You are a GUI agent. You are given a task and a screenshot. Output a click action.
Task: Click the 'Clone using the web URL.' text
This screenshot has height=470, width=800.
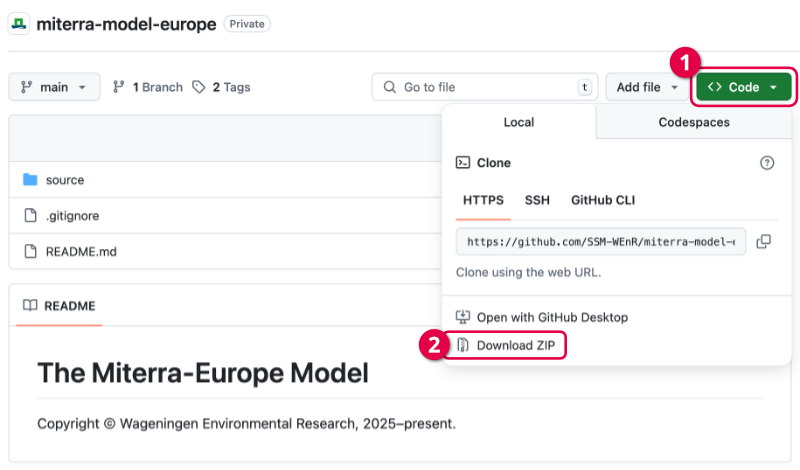(x=529, y=272)
